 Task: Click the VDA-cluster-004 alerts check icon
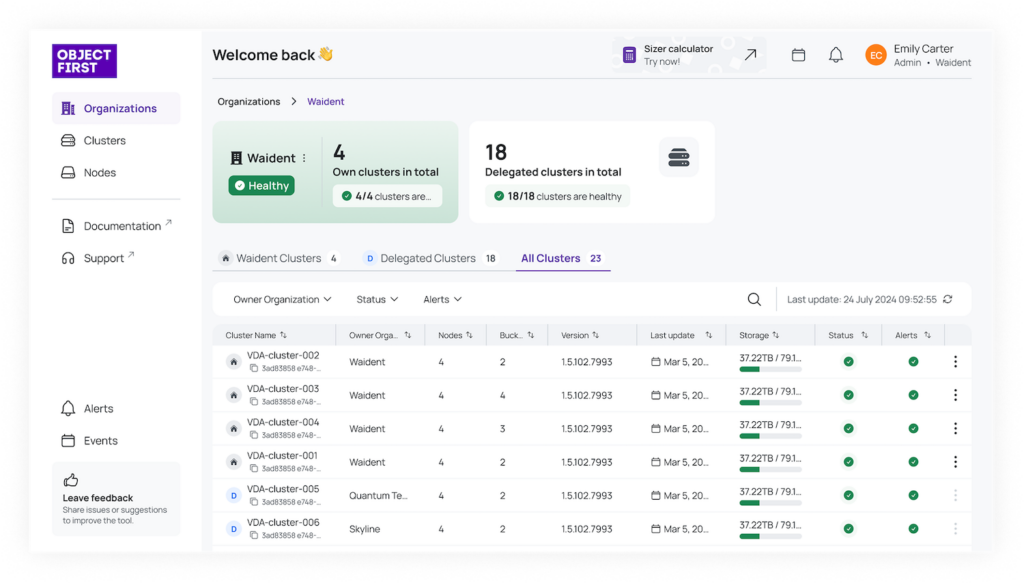point(913,428)
